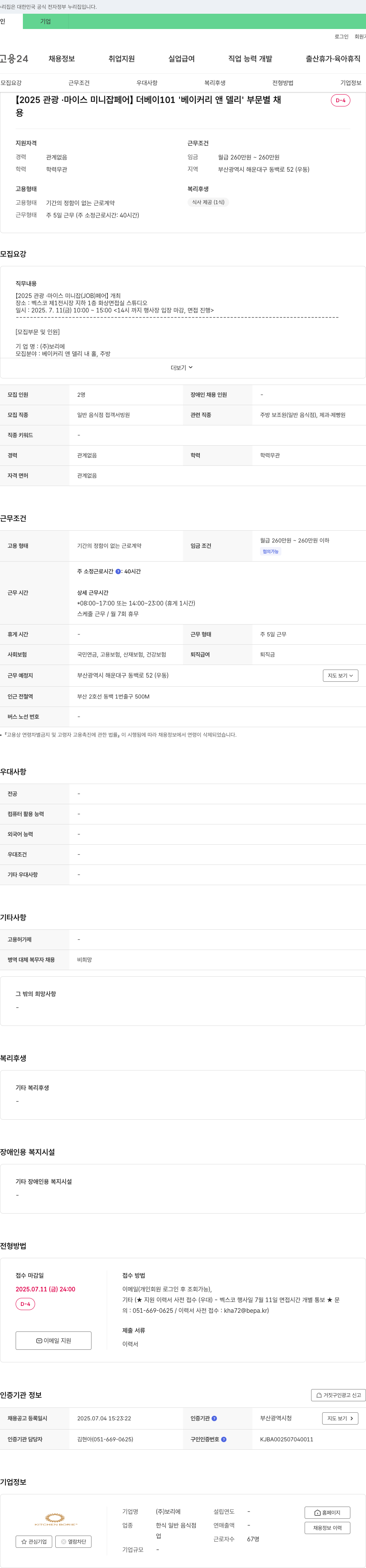Click the help icon next to 구인인증번호
Screen dimensions: 366x1568
pyautogui.click(x=224, y=1439)
